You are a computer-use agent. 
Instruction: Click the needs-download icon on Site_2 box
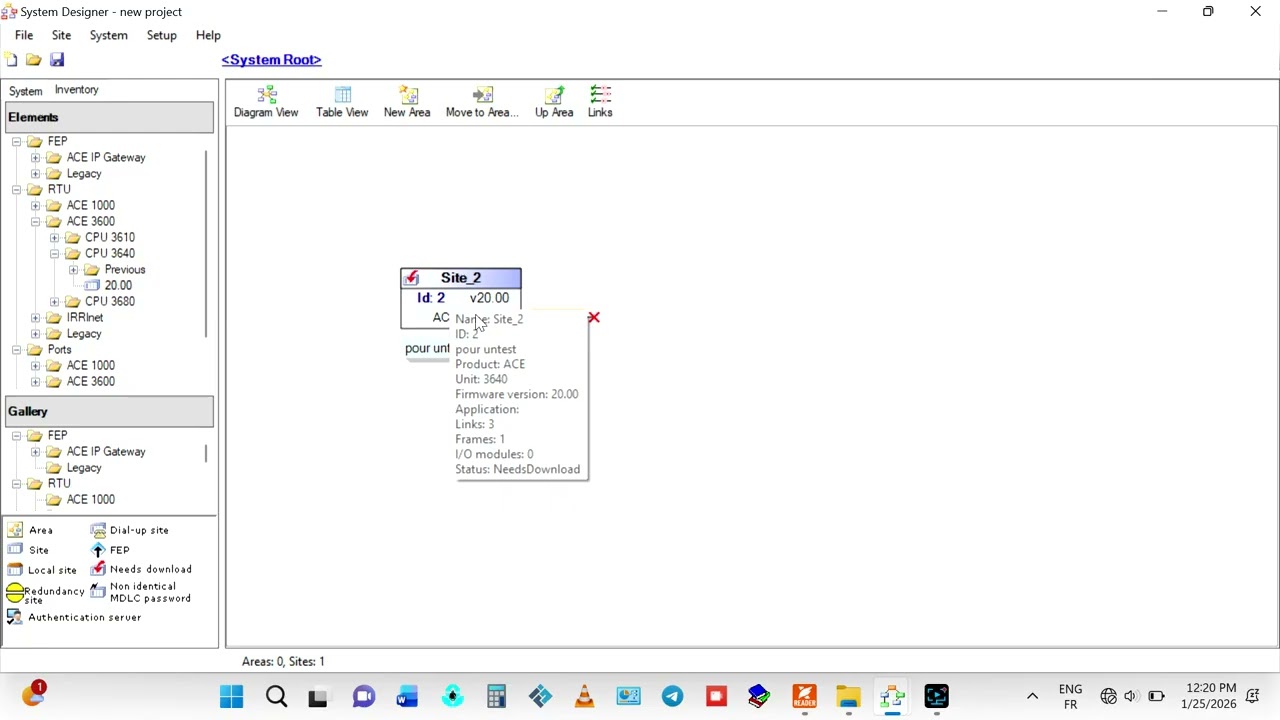click(411, 278)
